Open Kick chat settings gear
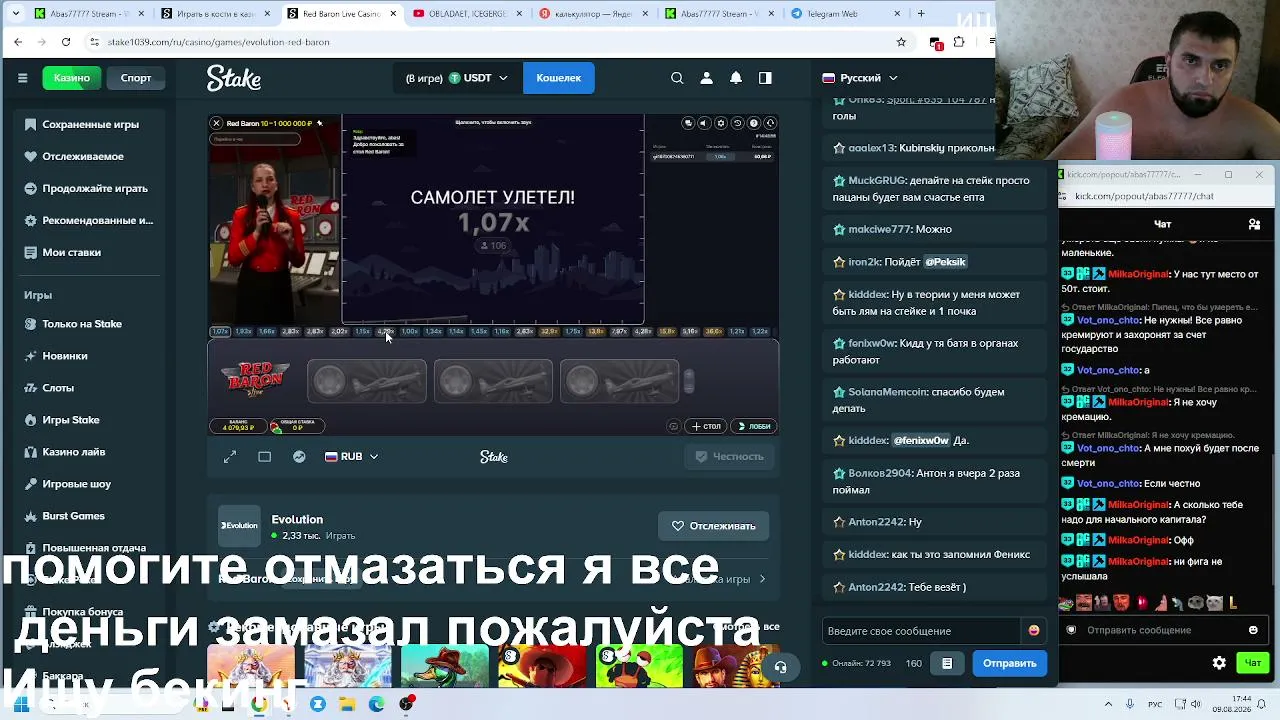The image size is (1280, 720). pos(1219,663)
